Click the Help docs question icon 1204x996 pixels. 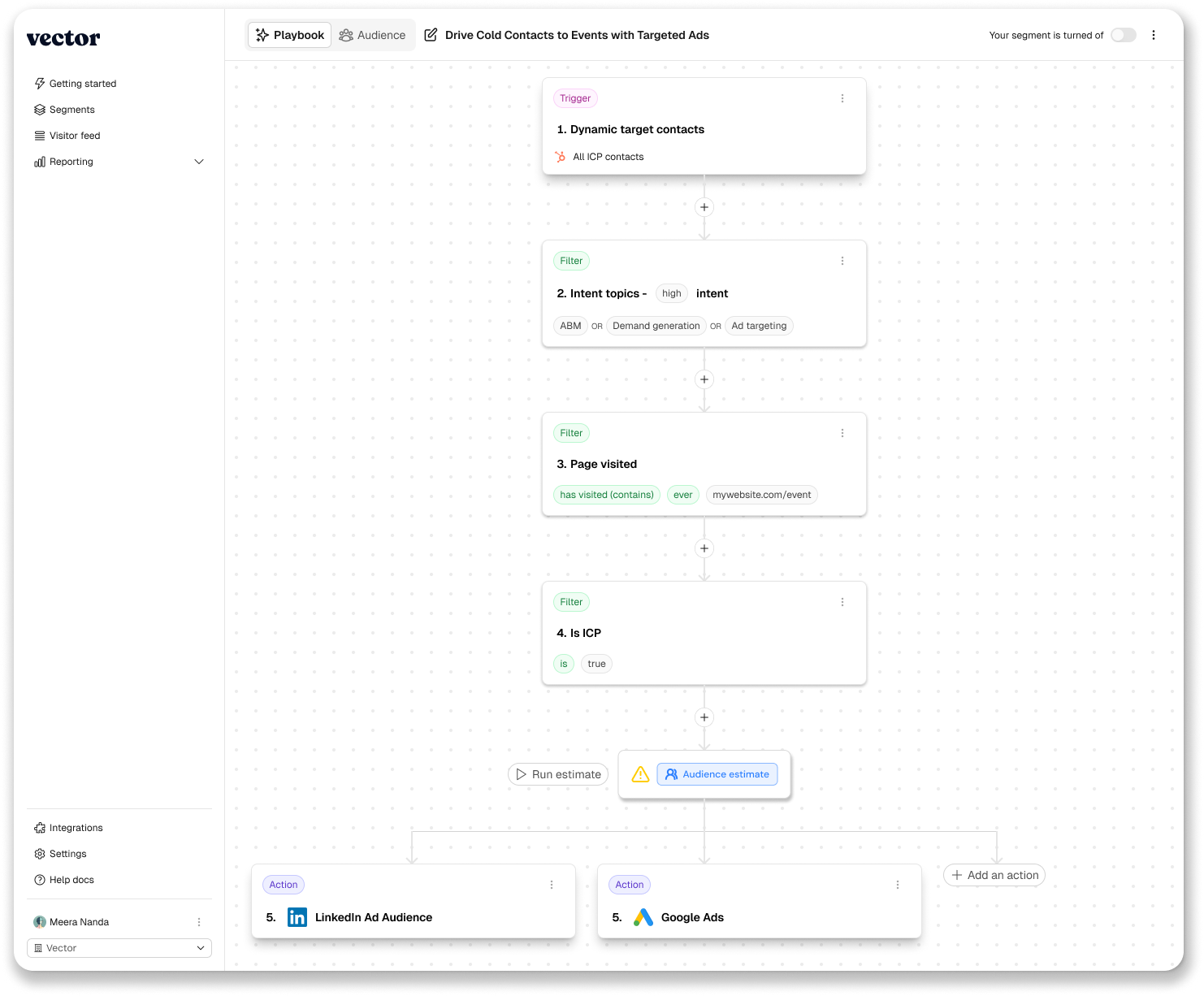pos(40,880)
